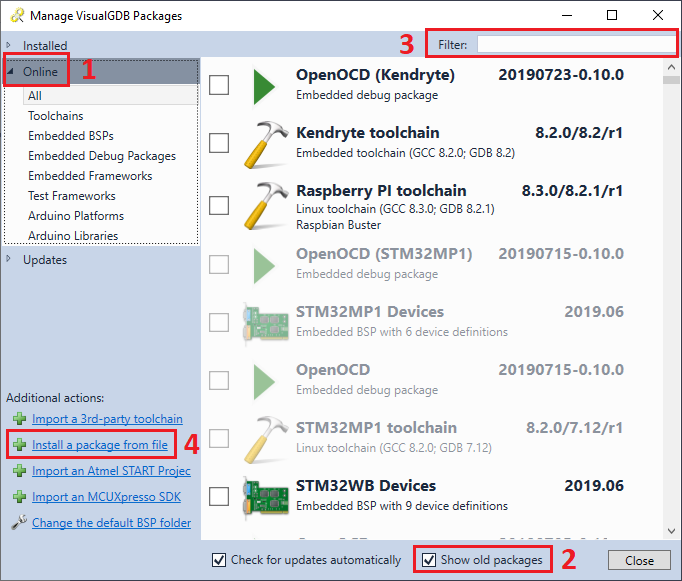Image resolution: width=682 pixels, height=581 pixels.
Task: Select the STM32WB Devices package title
Action: [x=366, y=486]
